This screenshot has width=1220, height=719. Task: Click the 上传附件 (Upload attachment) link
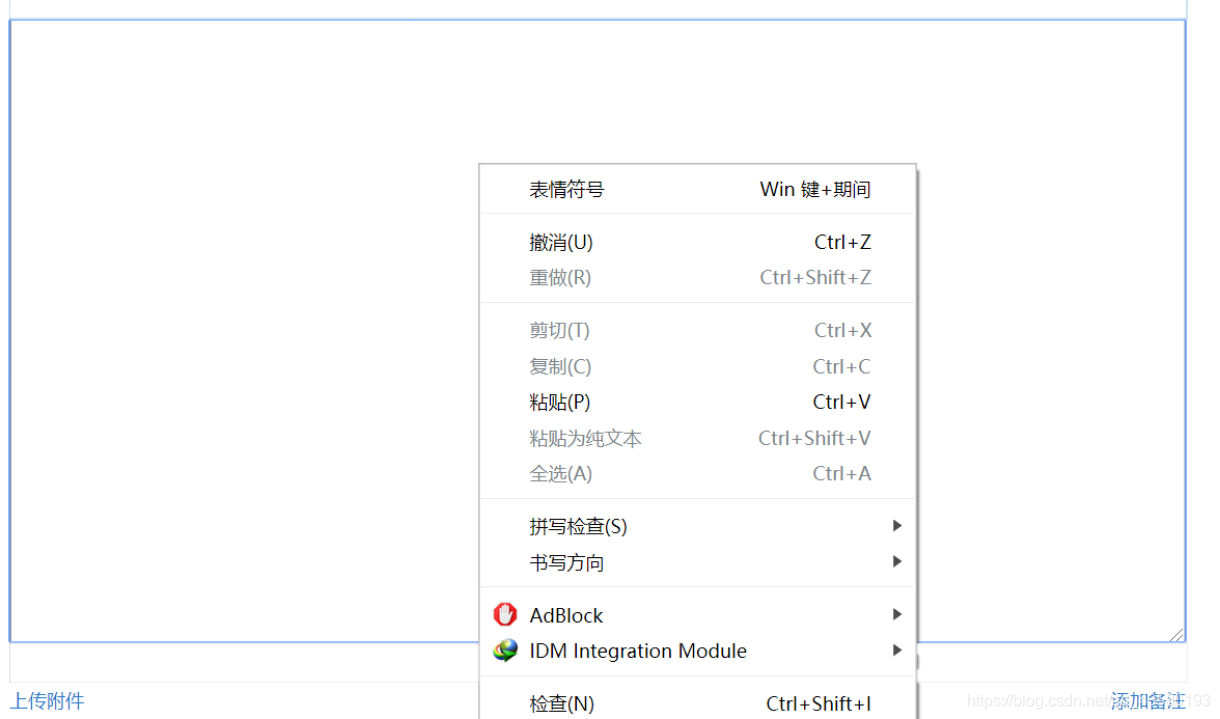pos(47,702)
